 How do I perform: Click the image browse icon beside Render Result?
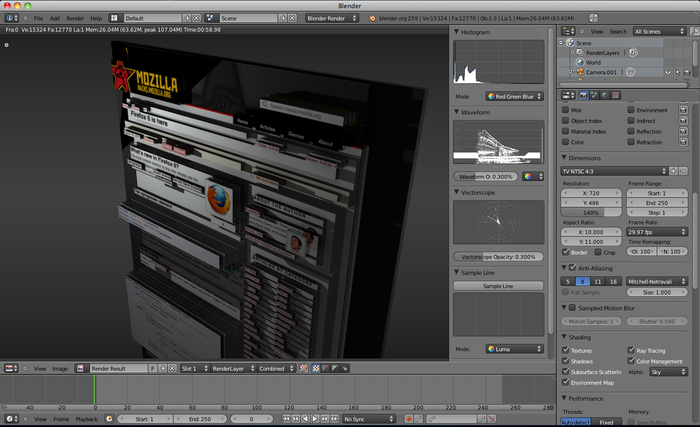pyautogui.click(x=80, y=368)
